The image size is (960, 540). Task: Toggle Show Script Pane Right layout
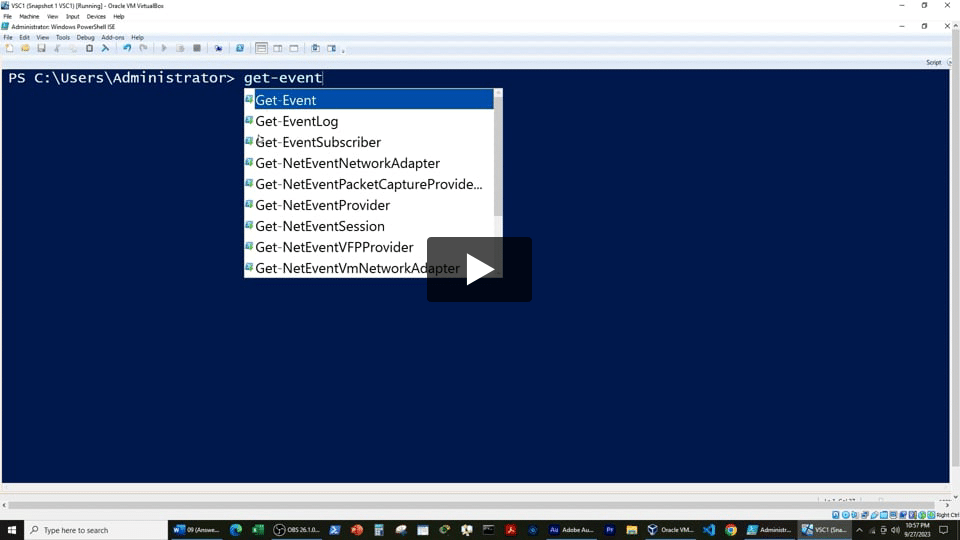click(x=278, y=48)
